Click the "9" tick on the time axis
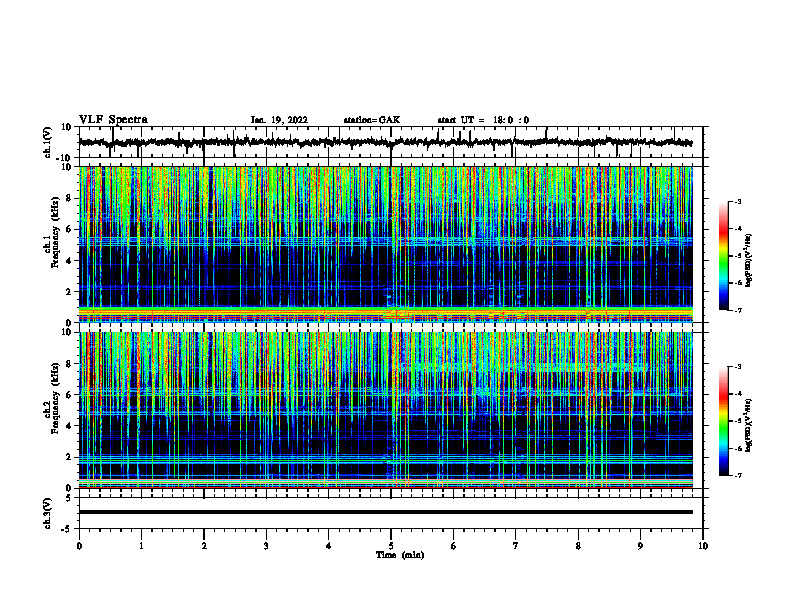 coord(640,546)
